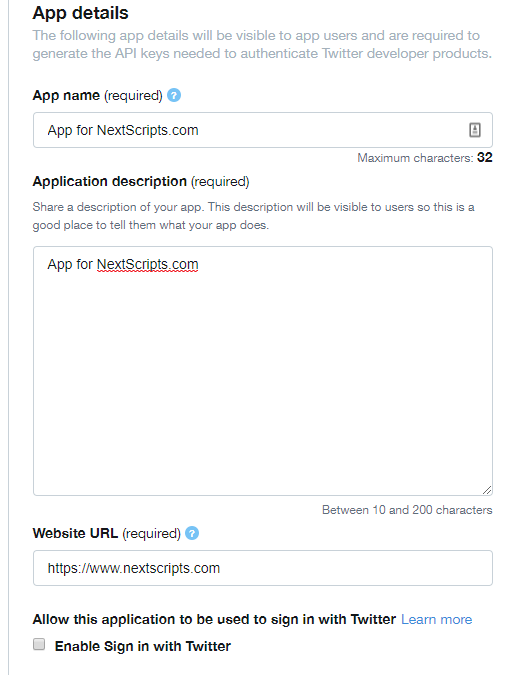This screenshot has height=675, width=530.
Task: Focus the Website URL input field
Action: (x=263, y=568)
